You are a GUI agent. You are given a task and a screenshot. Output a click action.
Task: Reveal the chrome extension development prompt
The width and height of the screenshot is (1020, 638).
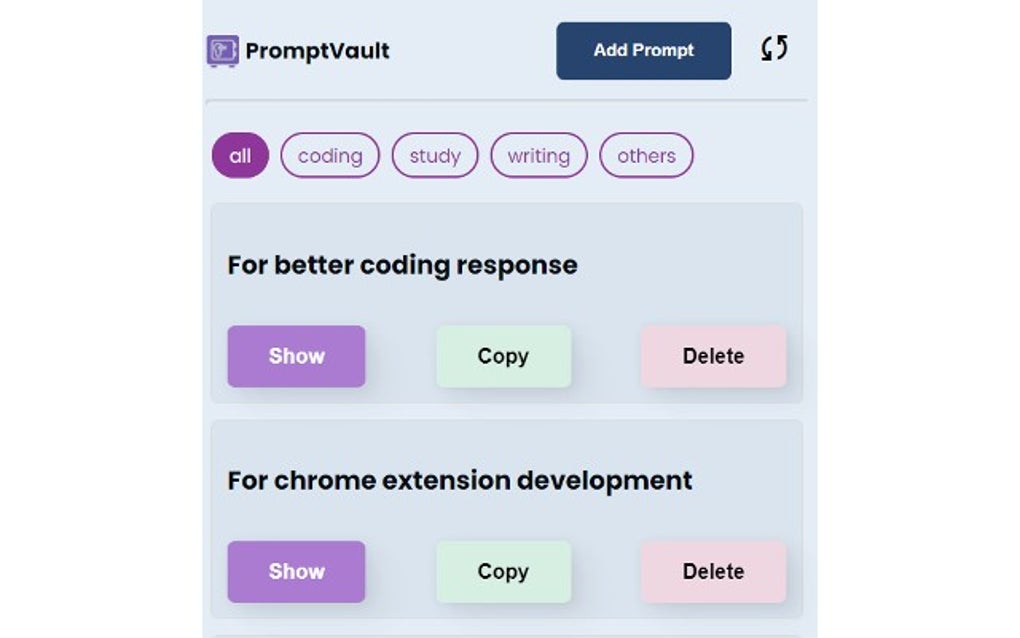(295, 571)
